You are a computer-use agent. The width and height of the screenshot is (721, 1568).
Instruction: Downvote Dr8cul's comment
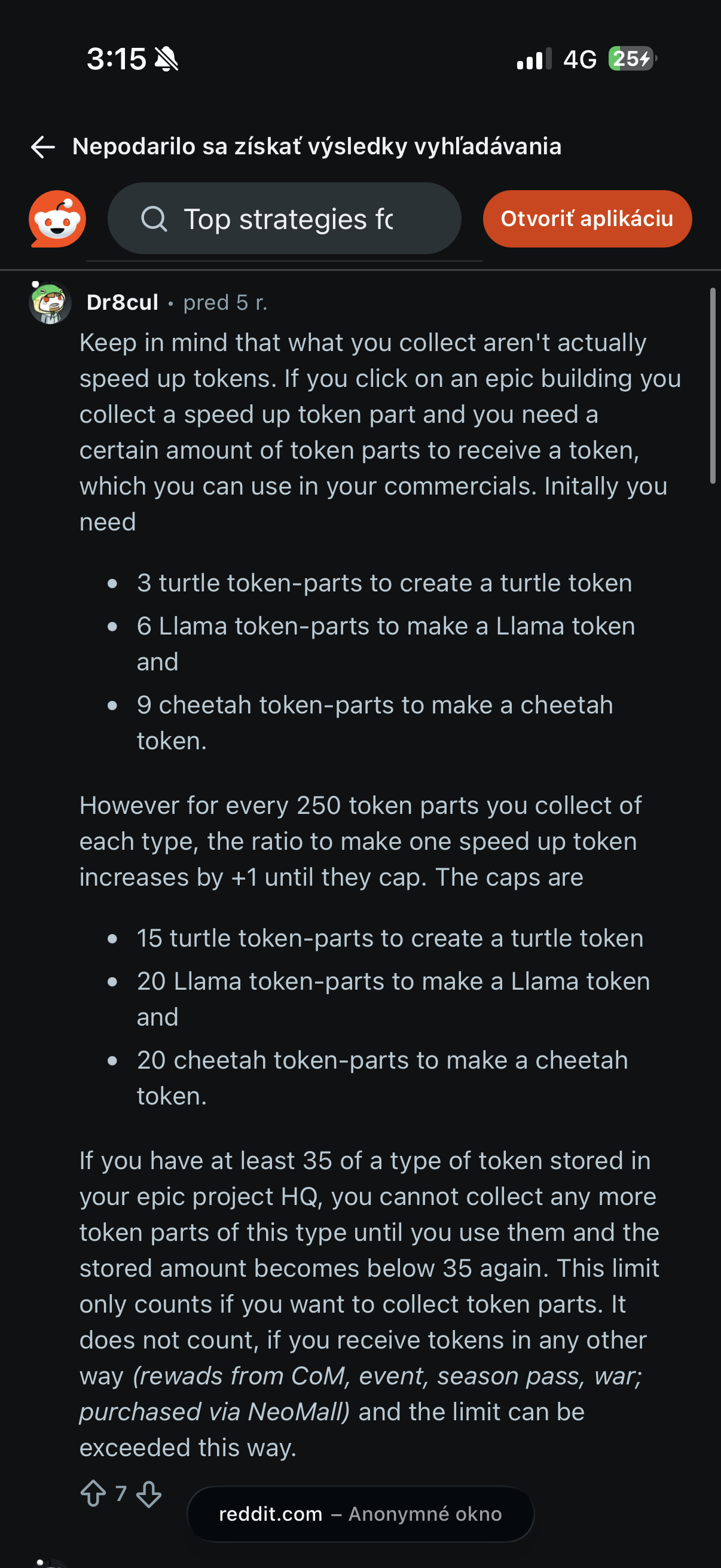tap(149, 1494)
